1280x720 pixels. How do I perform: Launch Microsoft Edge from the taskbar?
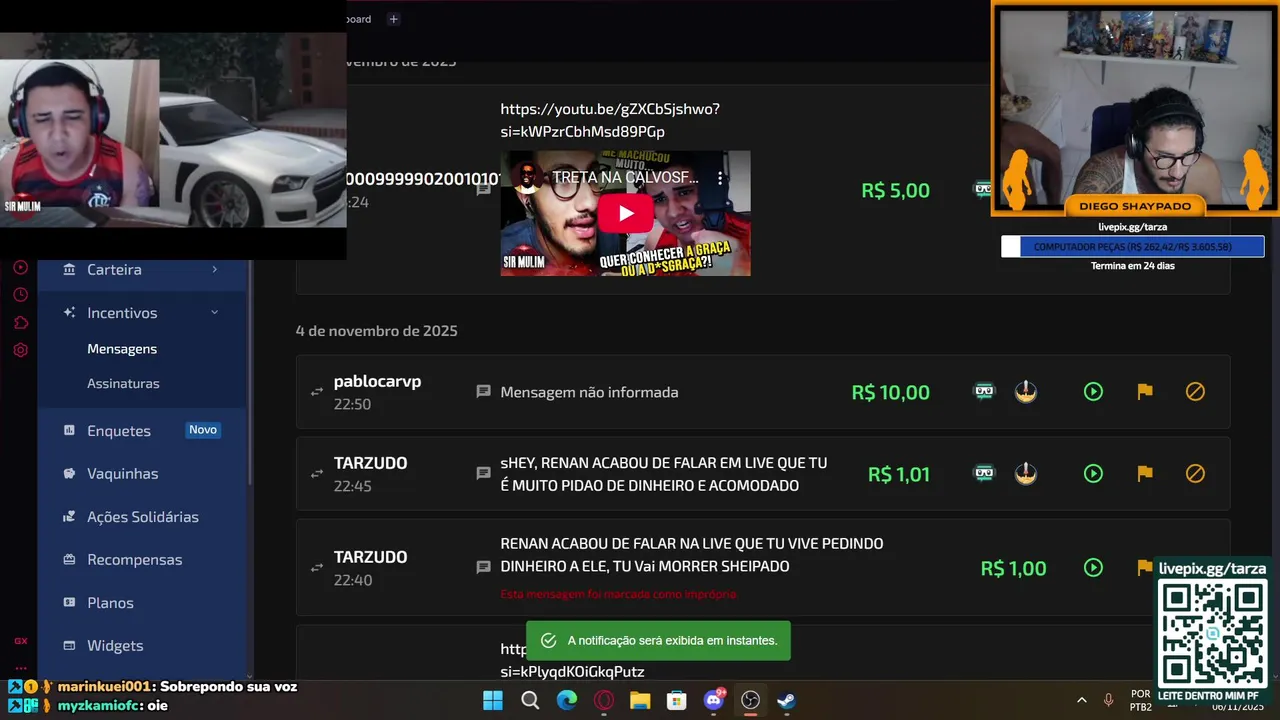[x=567, y=701]
